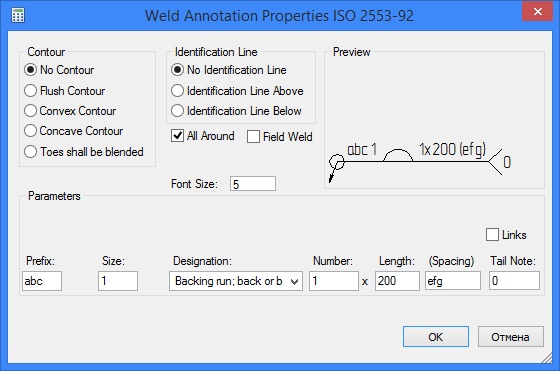Select Identification Line Above
This screenshot has width=560, height=371.
tap(177, 91)
